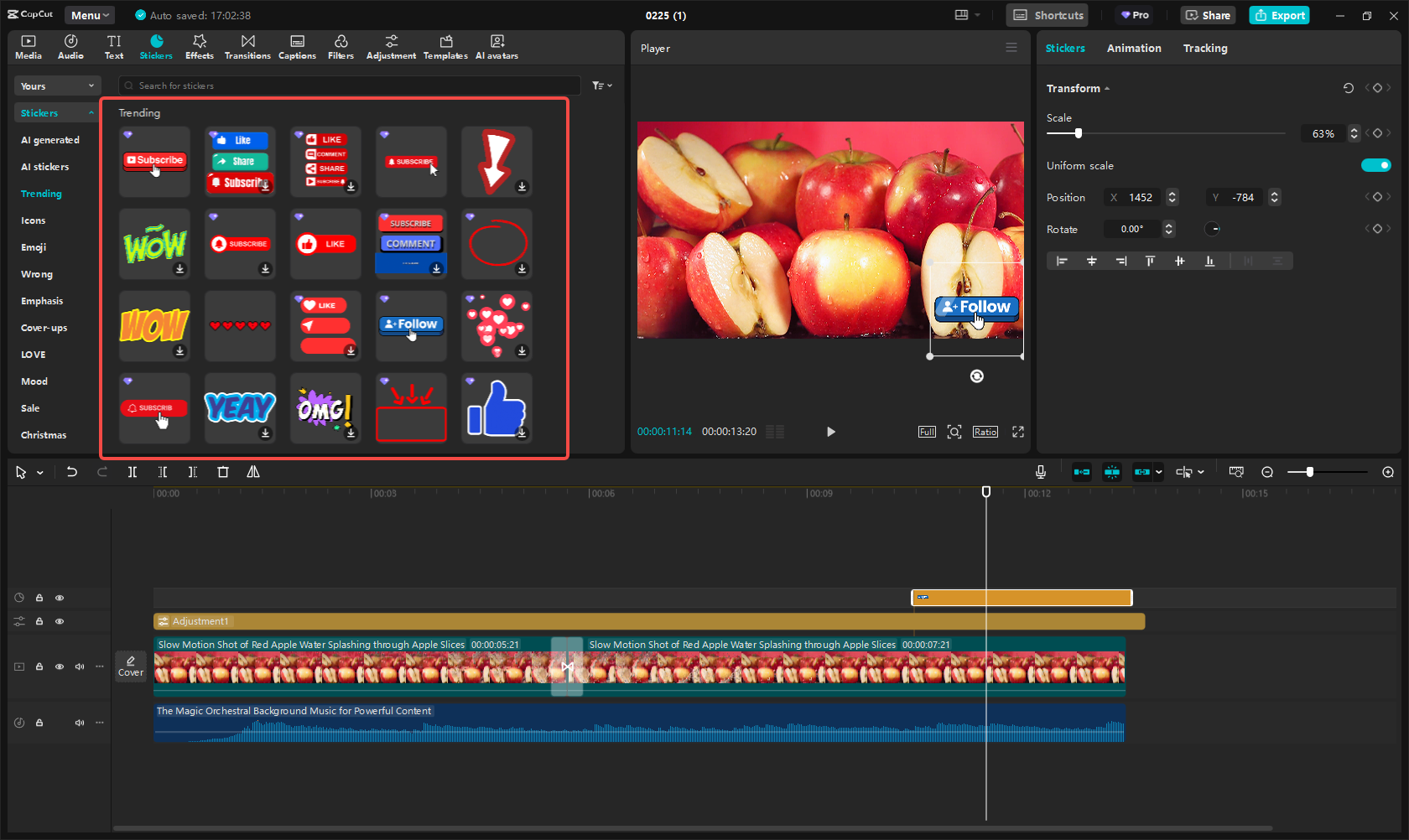1409x840 pixels.
Task: Click the Undo arrow in timeline toolbar
Action: pyautogui.click(x=72, y=472)
